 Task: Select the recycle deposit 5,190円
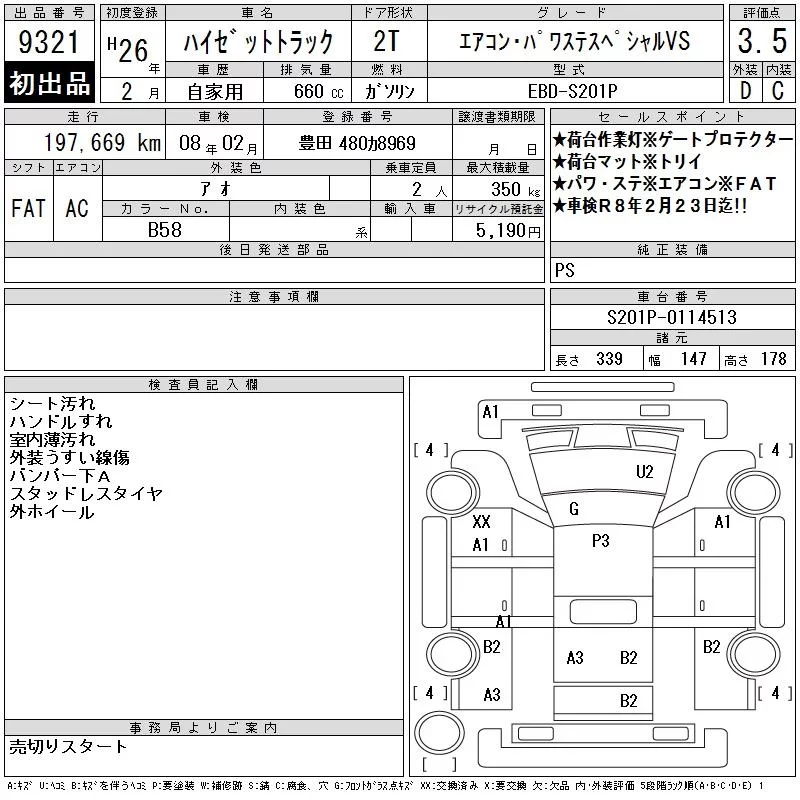point(508,231)
